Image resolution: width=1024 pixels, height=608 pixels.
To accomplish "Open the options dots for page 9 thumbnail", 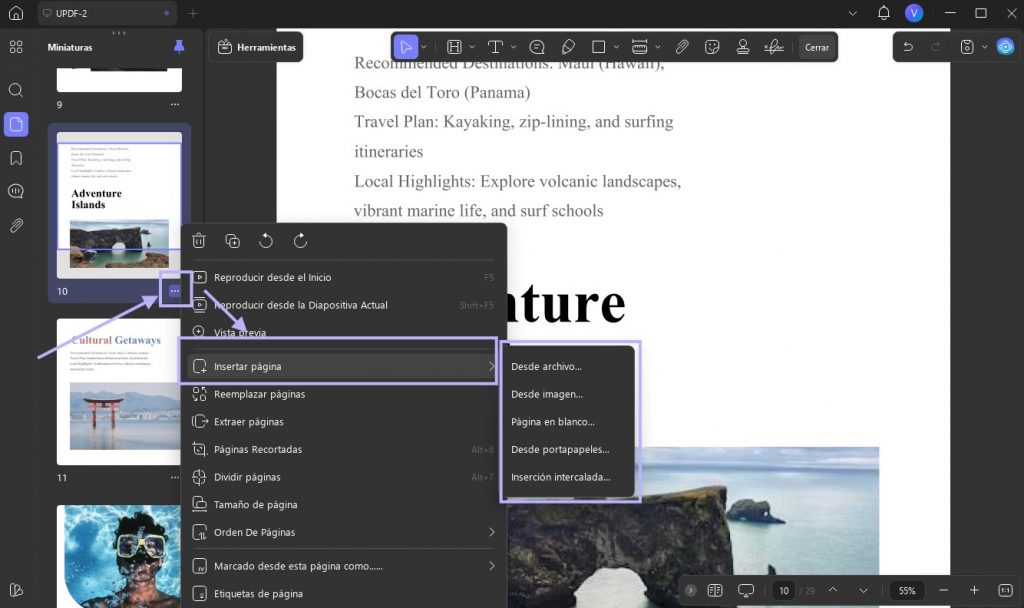I will [x=174, y=104].
